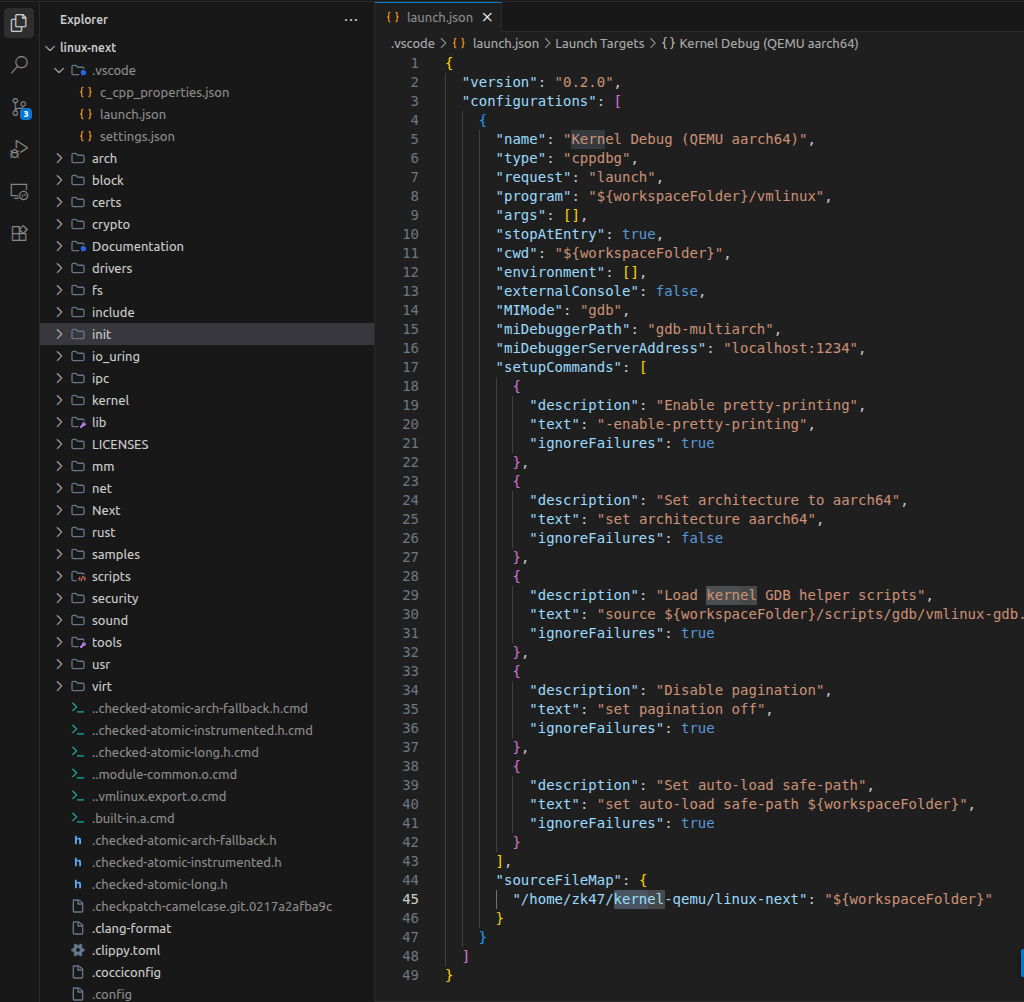1024x1002 pixels.
Task: Open c_cpp_properties.json in Explorer
Action: [x=164, y=92]
